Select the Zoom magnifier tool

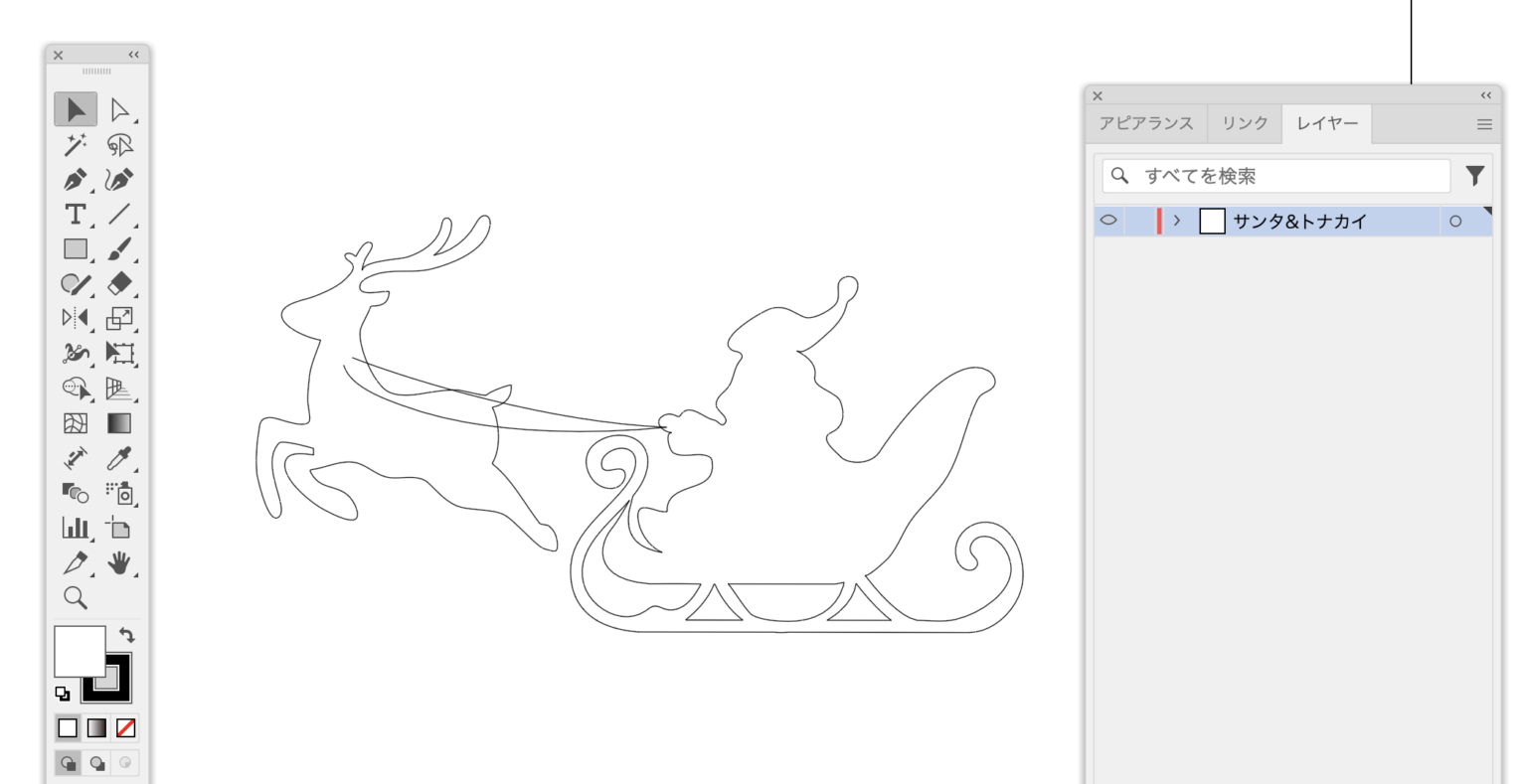(x=76, y=597)
